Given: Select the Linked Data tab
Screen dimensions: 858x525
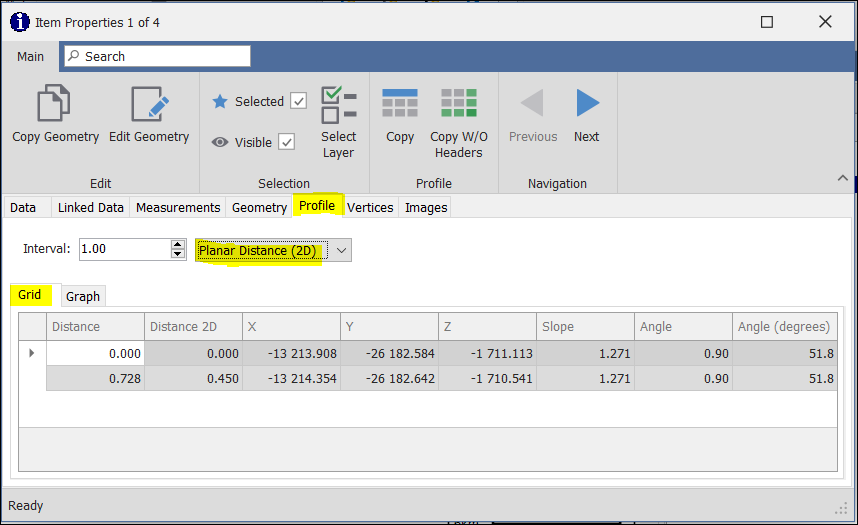Looking at the screenshot, I should pos(91,207).
